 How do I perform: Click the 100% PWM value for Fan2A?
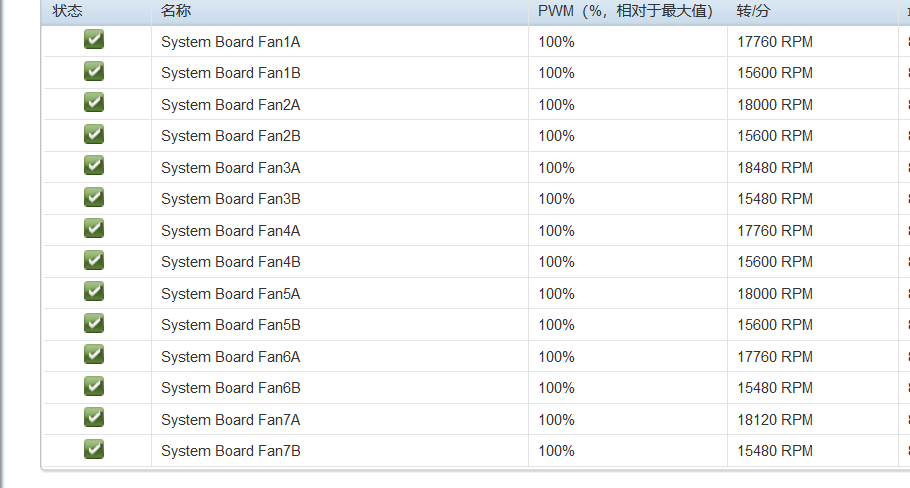[557, 105]
